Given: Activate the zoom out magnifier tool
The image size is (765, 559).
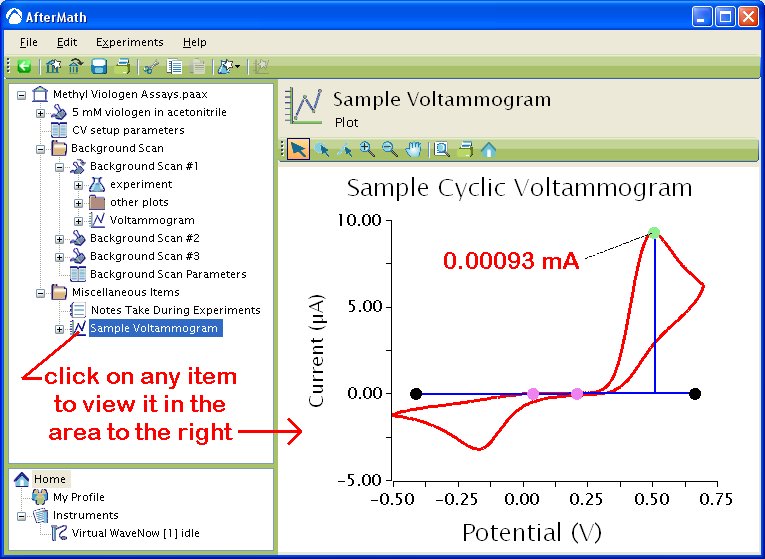Looking at the screenshot, I should pyautogui.click(x=390, y=149).
